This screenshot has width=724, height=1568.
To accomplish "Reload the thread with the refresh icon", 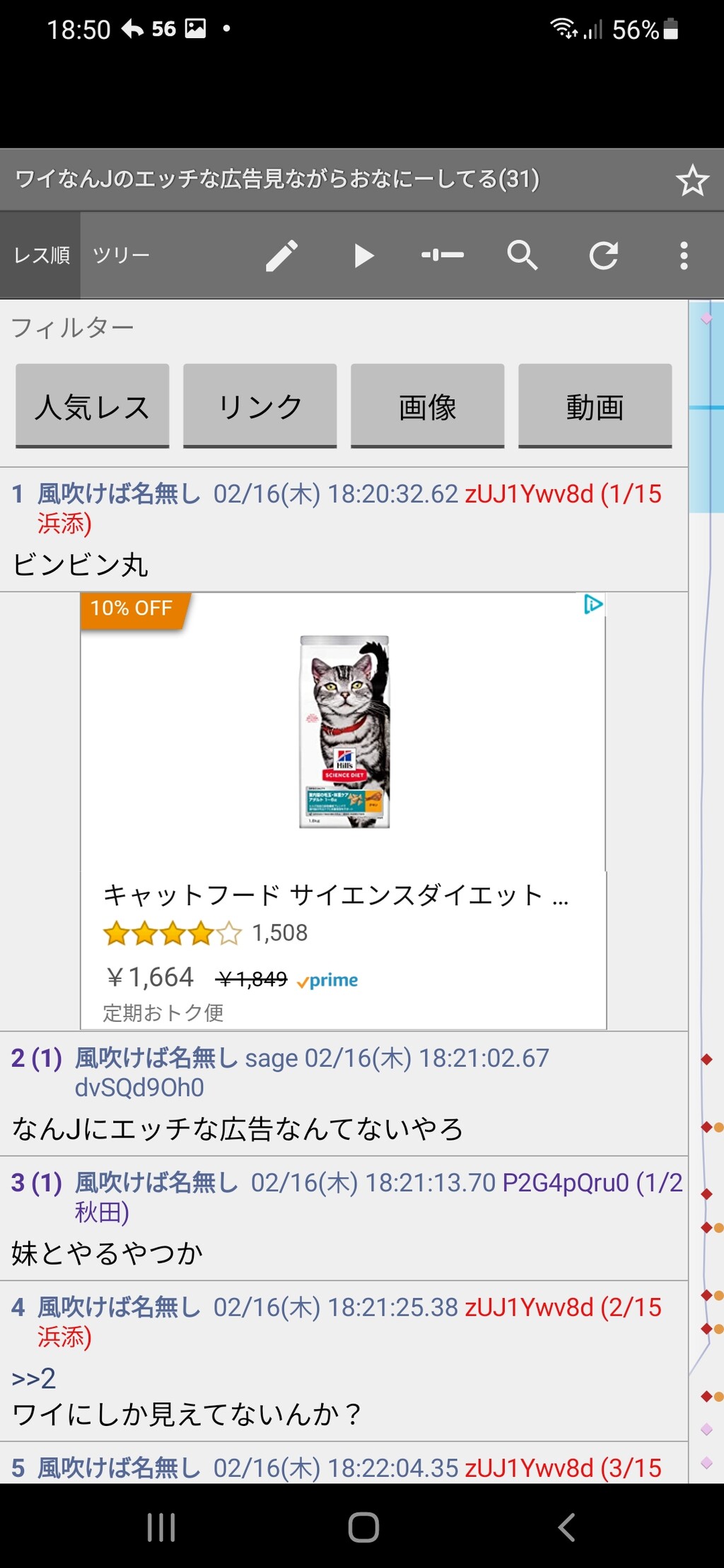I will (x=604, y=255).
